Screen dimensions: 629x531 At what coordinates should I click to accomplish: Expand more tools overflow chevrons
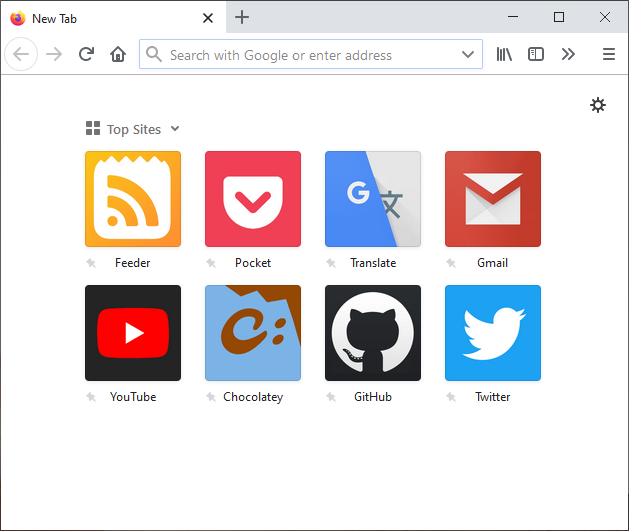coord(568,54)
